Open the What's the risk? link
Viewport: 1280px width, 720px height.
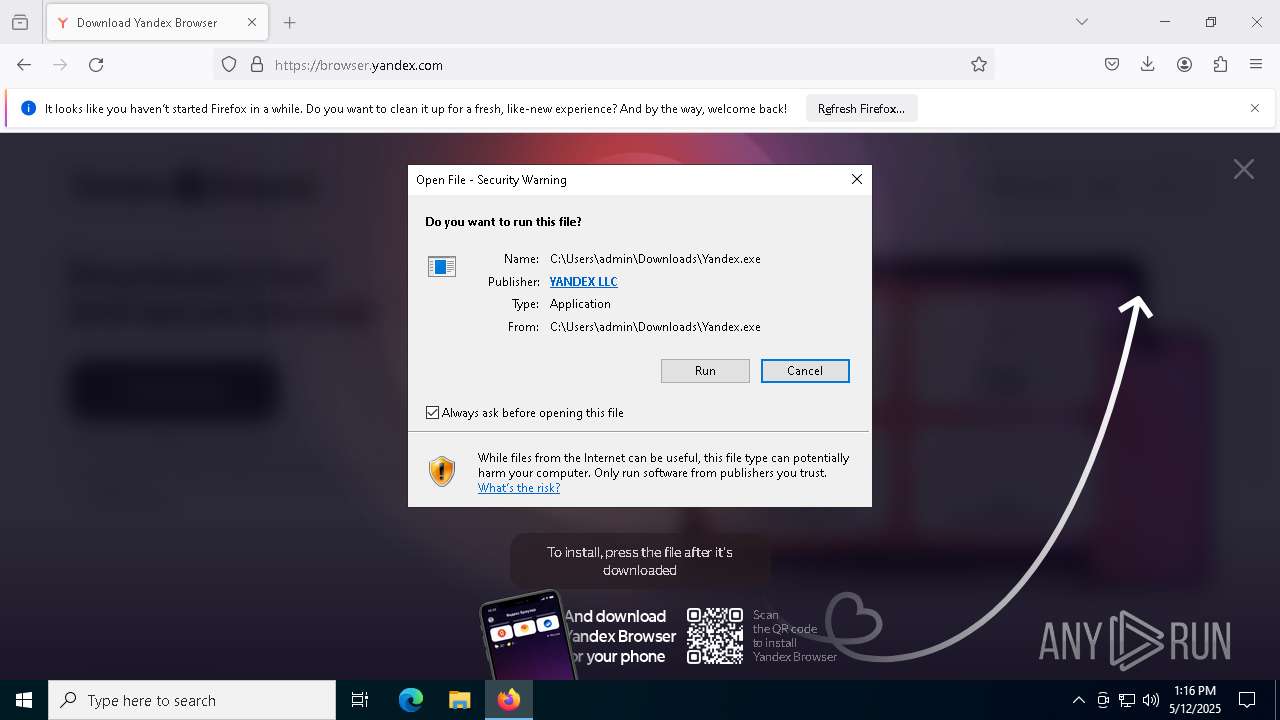519,488
